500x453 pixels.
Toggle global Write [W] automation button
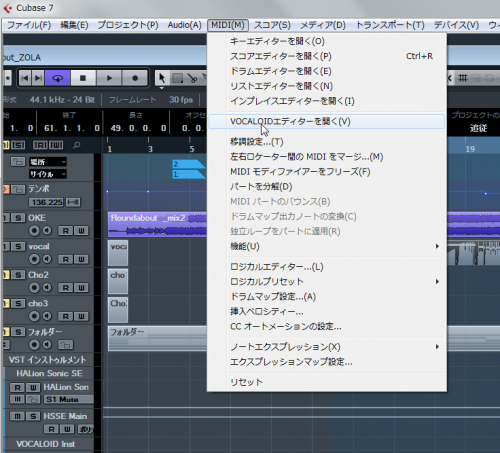(56, 145)
